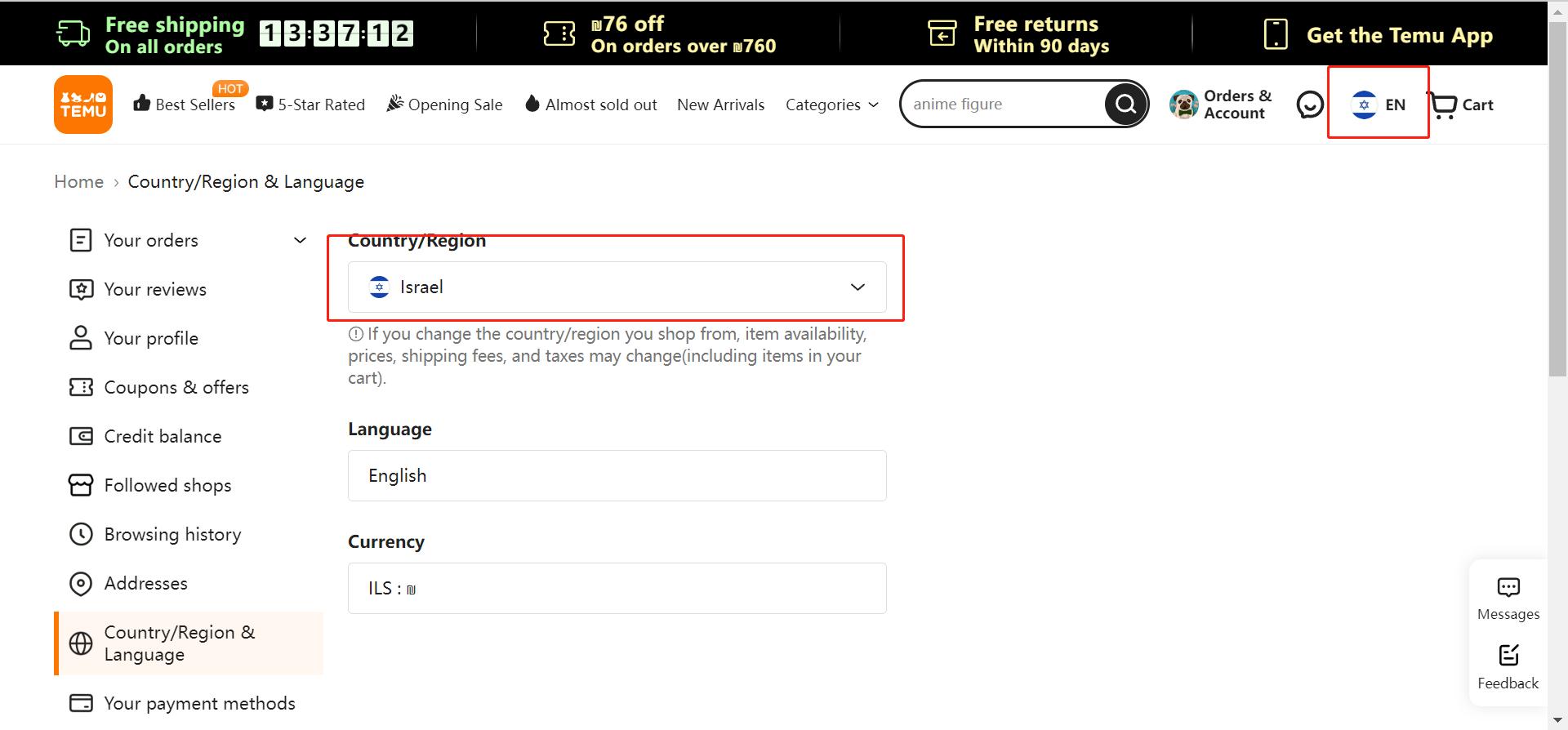This screenshot has height=730, width=1568.
Task: Click the search input field
Action: (1006, 104)
